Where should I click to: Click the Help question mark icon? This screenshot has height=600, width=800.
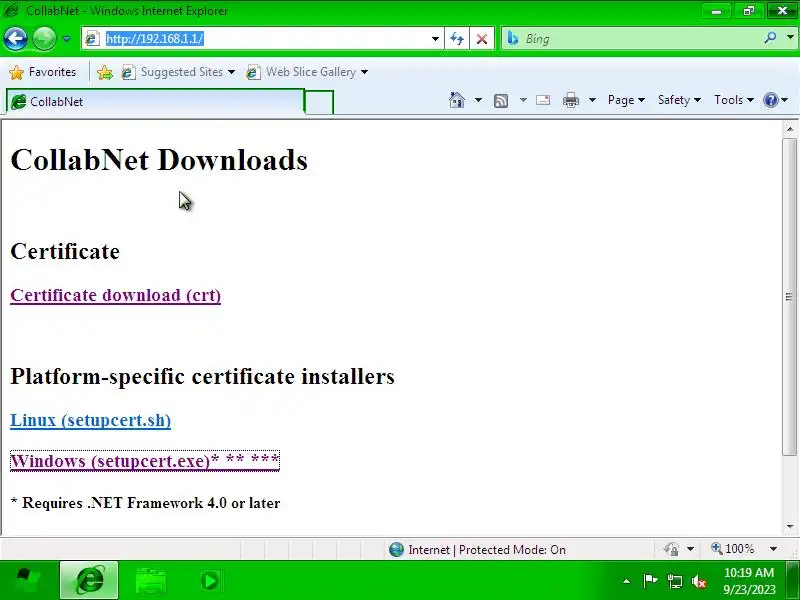click(770, 100)
